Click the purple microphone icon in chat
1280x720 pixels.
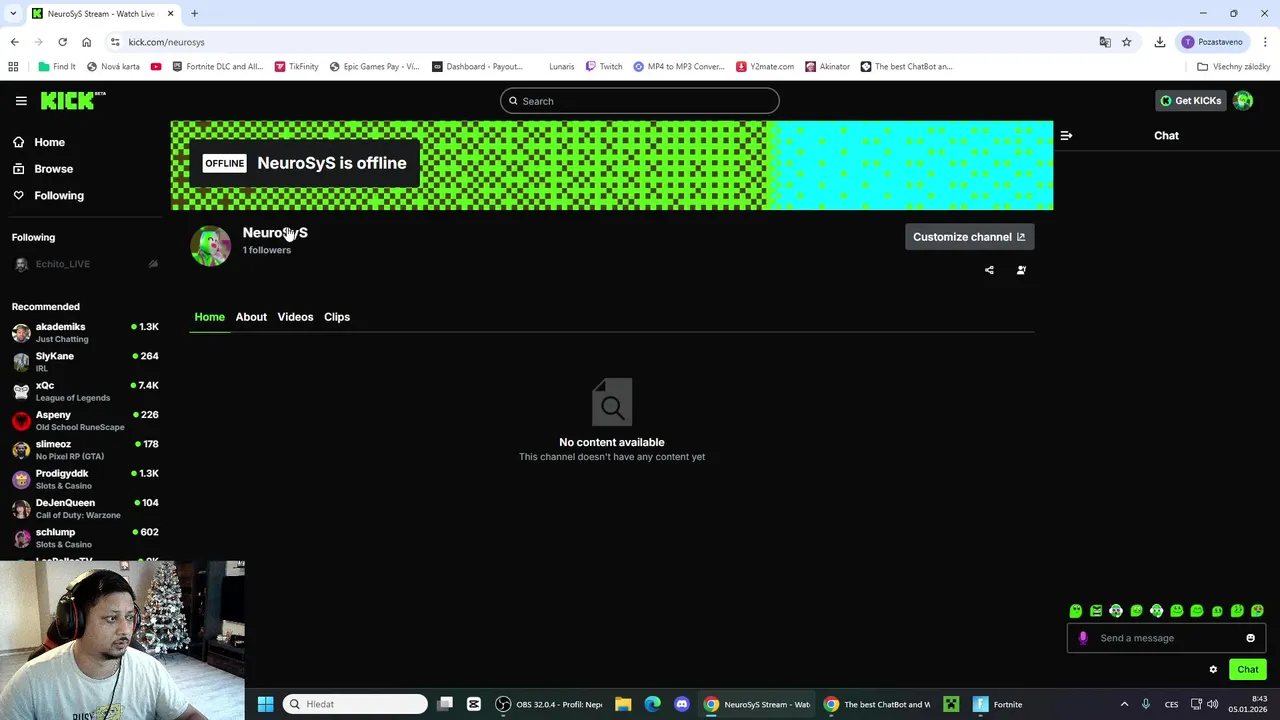[1083, 638]
